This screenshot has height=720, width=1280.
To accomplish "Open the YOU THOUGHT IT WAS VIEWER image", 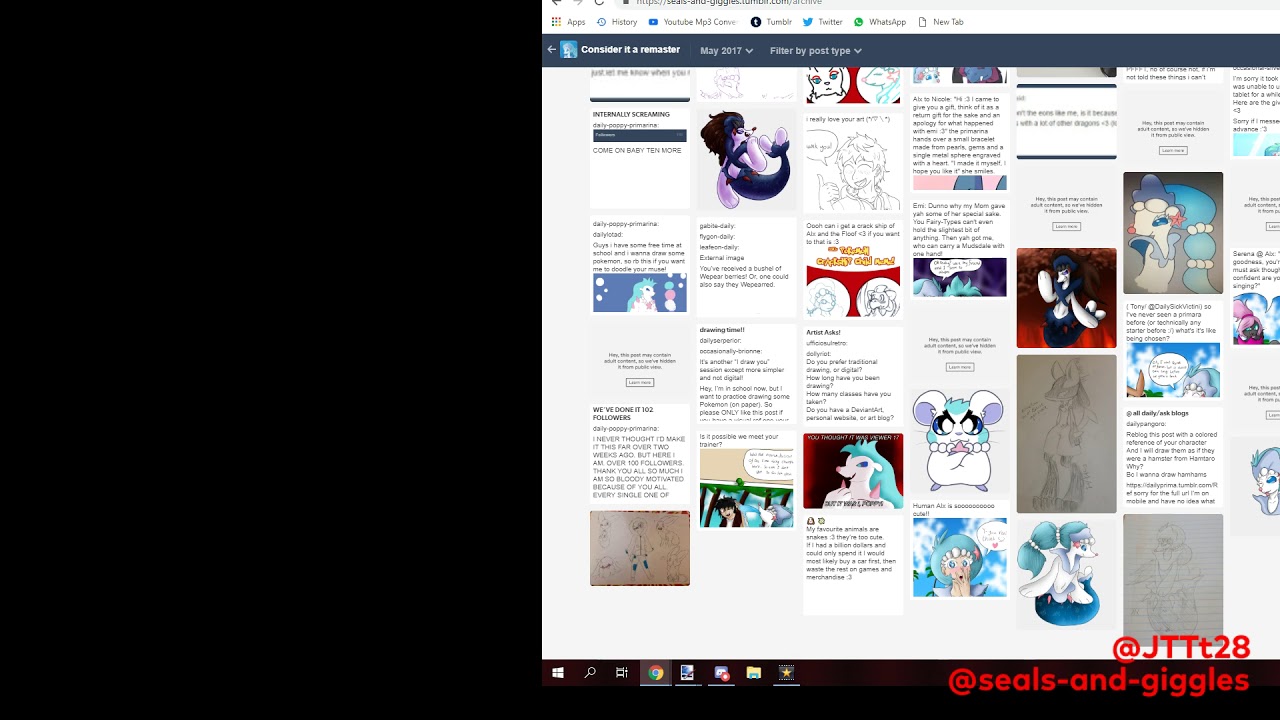I will [853, 470].
